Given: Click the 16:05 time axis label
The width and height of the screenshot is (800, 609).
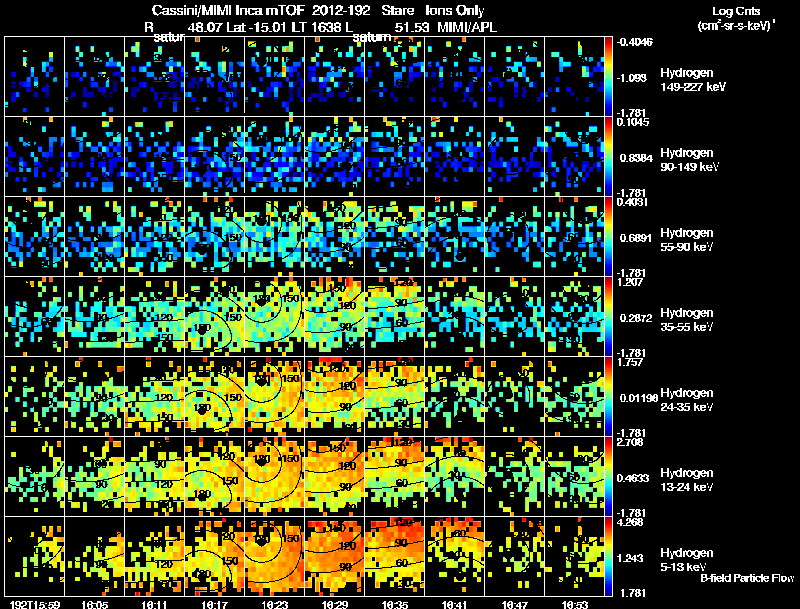Looking at the screenshot, I should point(94,604).
